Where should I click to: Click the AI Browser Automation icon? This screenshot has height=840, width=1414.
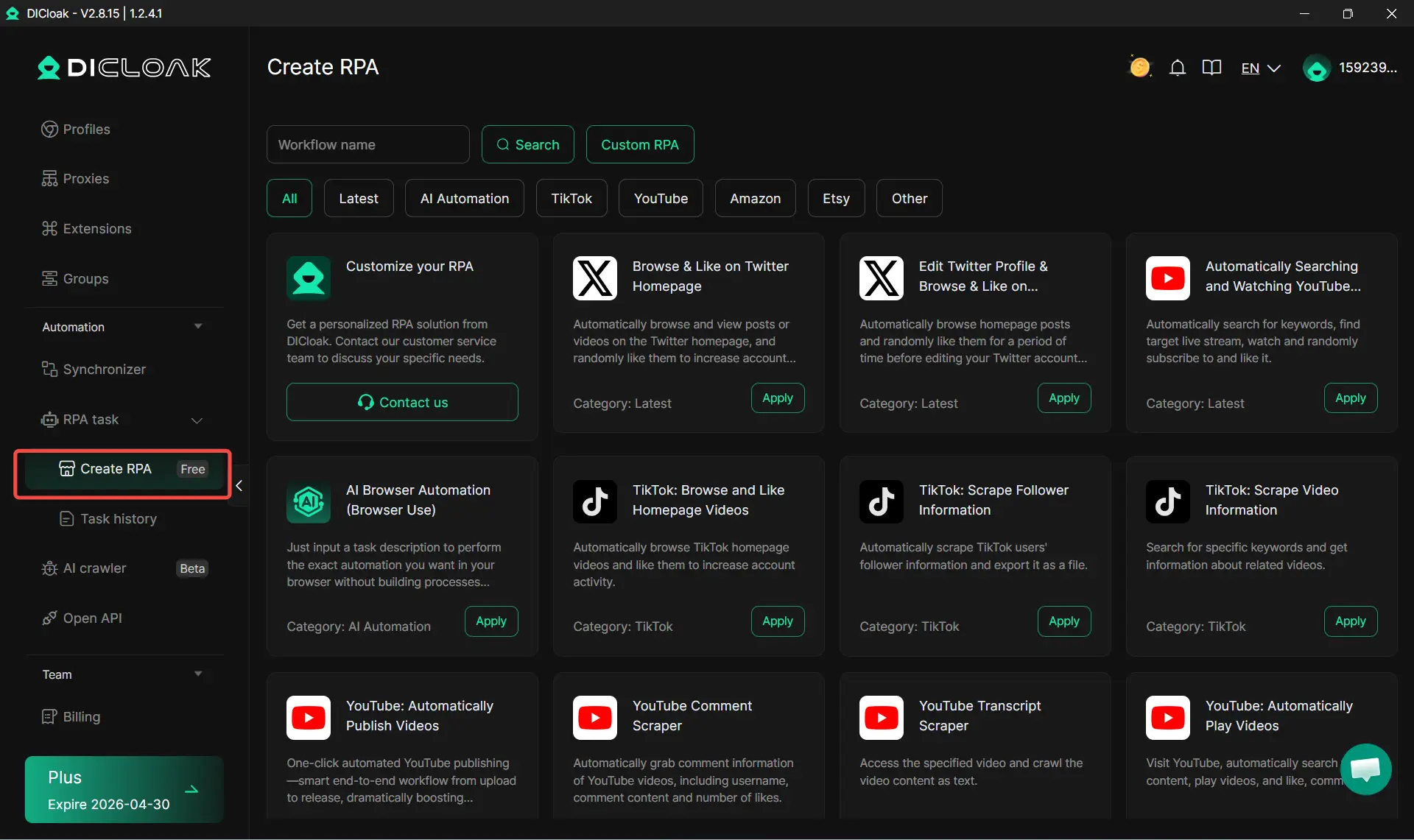click(308, 502)
